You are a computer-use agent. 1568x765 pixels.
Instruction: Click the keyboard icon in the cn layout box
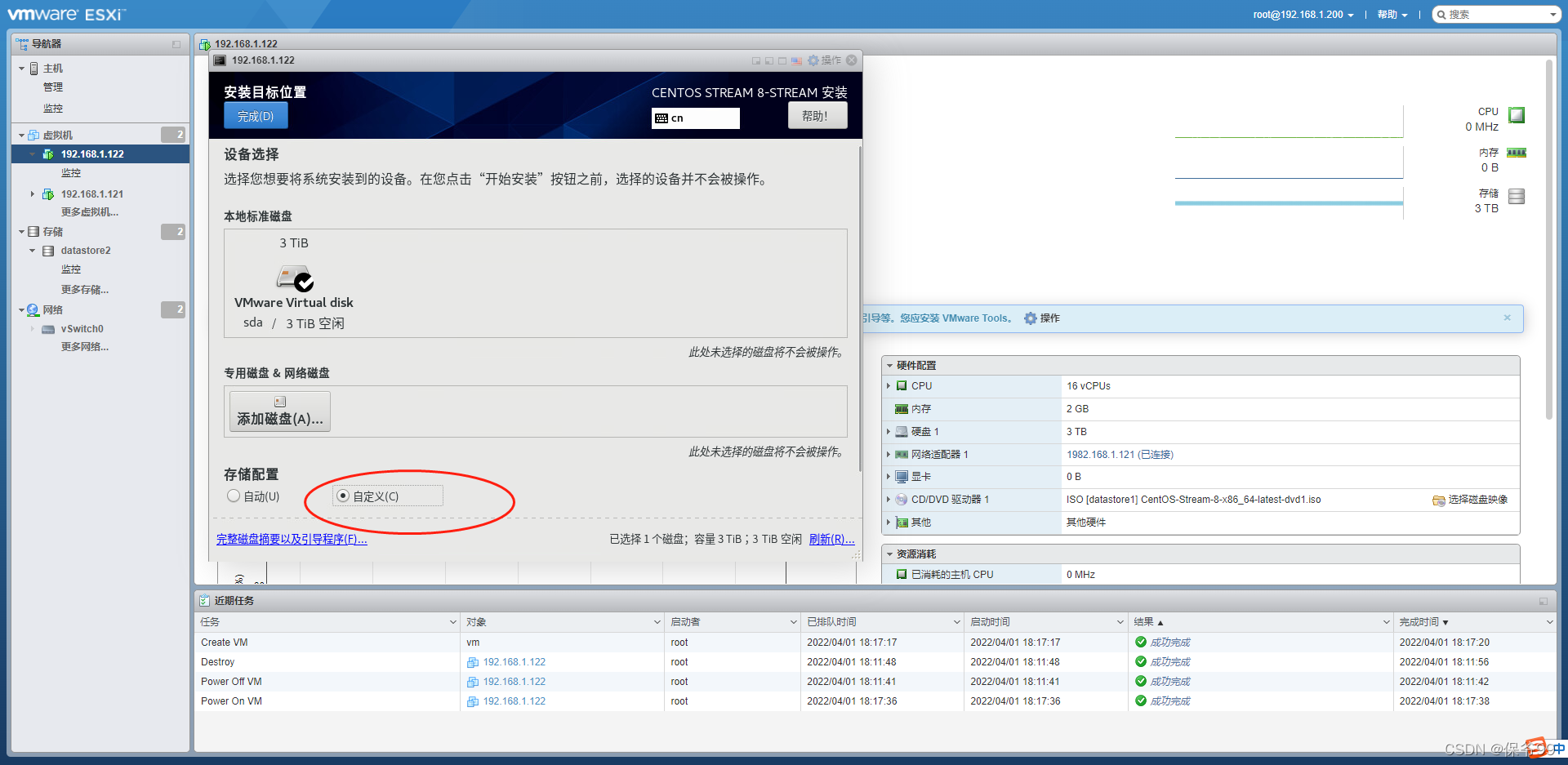click(661, 118)
